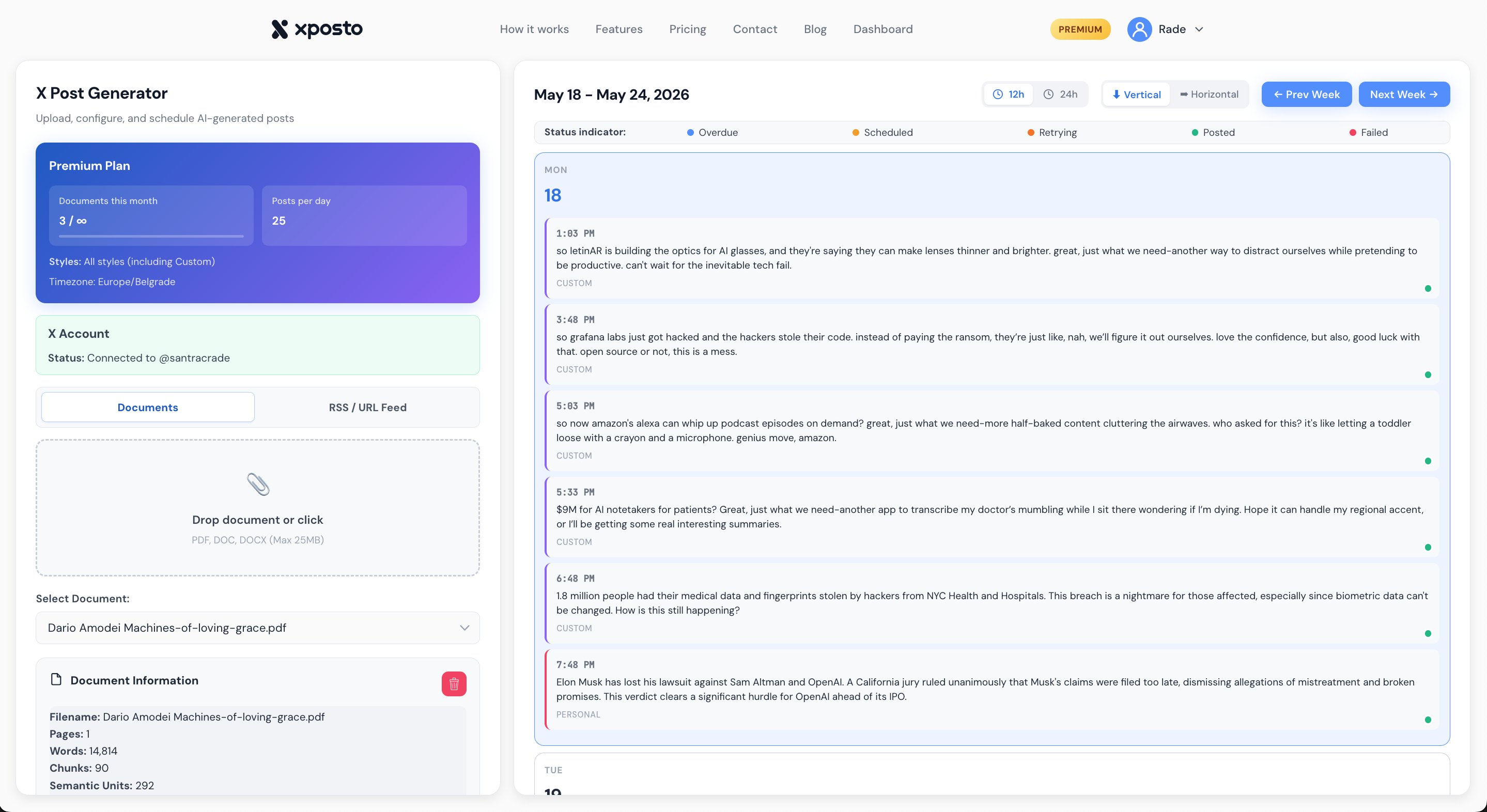The image size is (1487, 812).
Task: Click the PREMIUM badge
Action: pyautogui.click(x=1079, y=29)
